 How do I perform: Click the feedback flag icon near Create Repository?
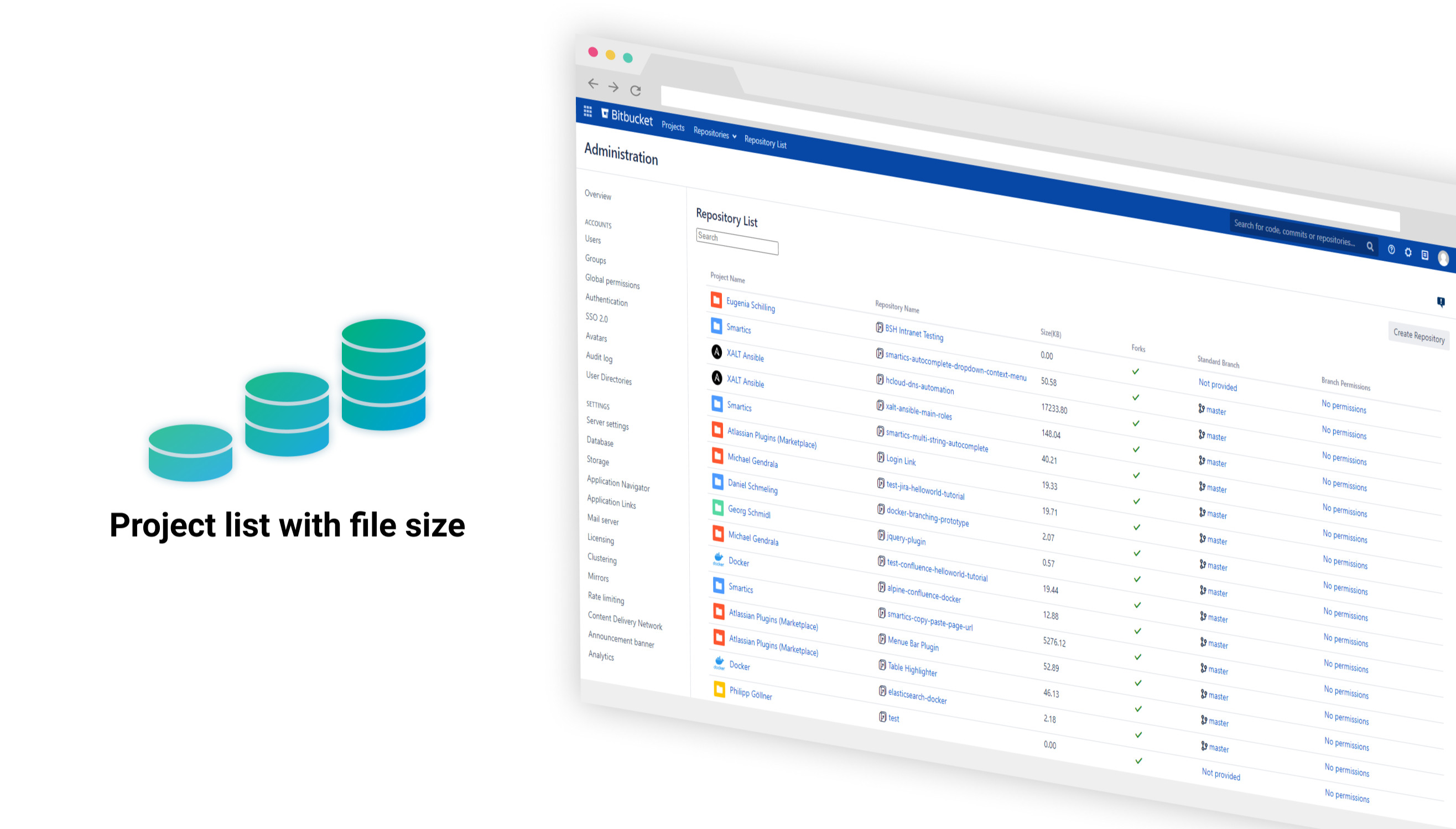[x=1441, y=301]
